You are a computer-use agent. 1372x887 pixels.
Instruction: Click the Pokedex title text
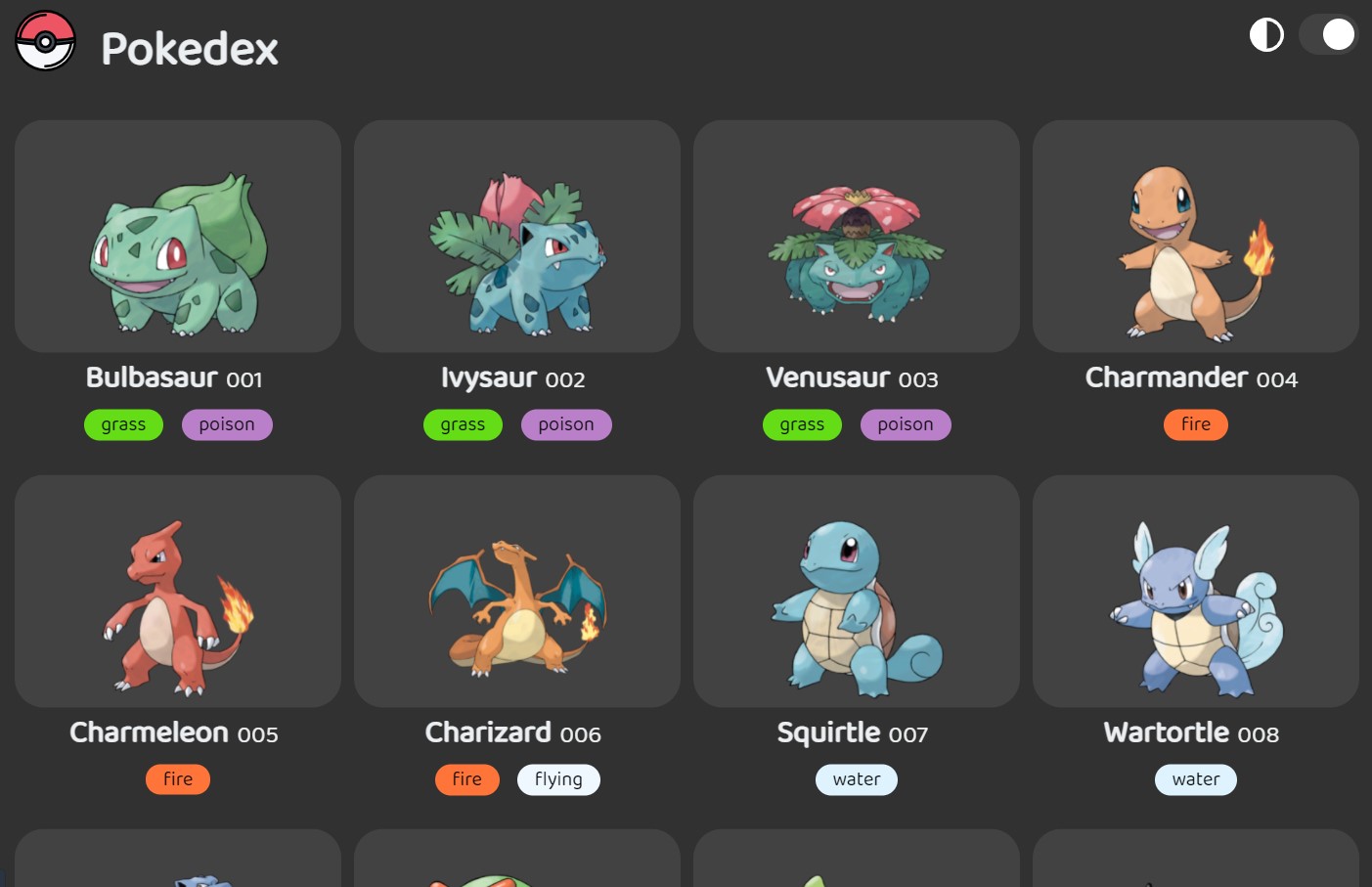(190, 49)
